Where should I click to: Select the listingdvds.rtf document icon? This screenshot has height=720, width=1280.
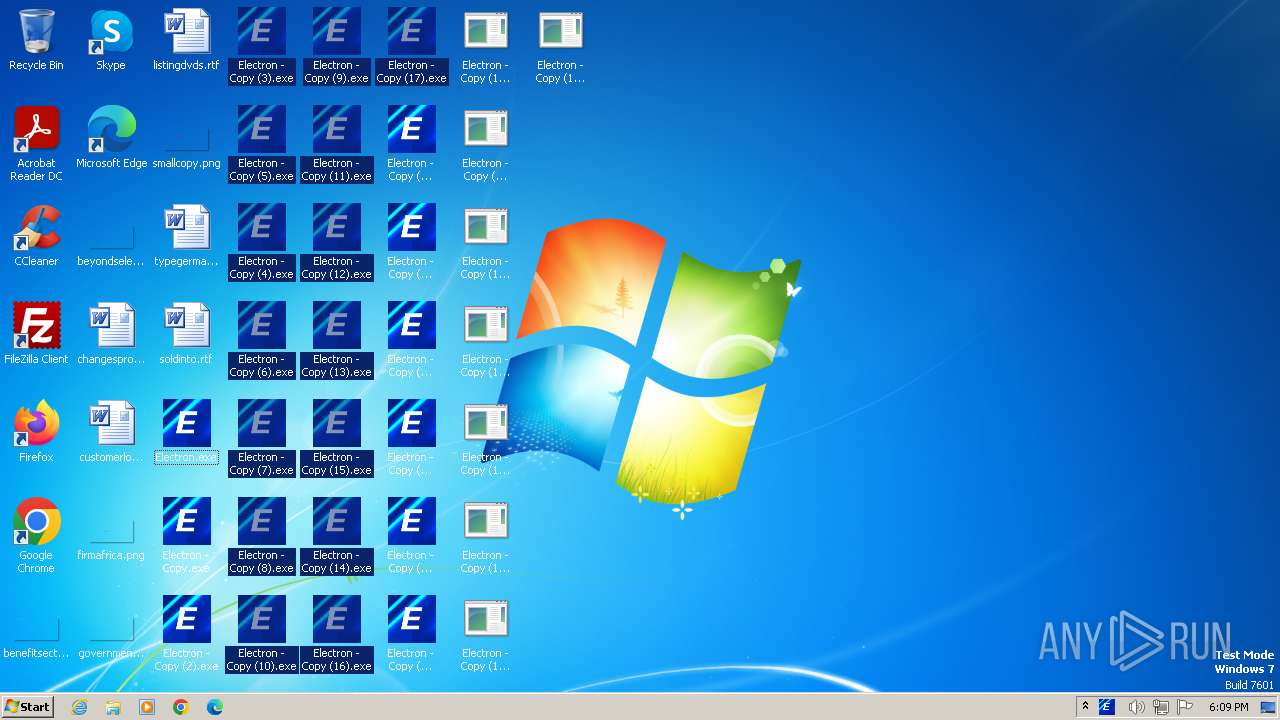click(x=186, y=40)
